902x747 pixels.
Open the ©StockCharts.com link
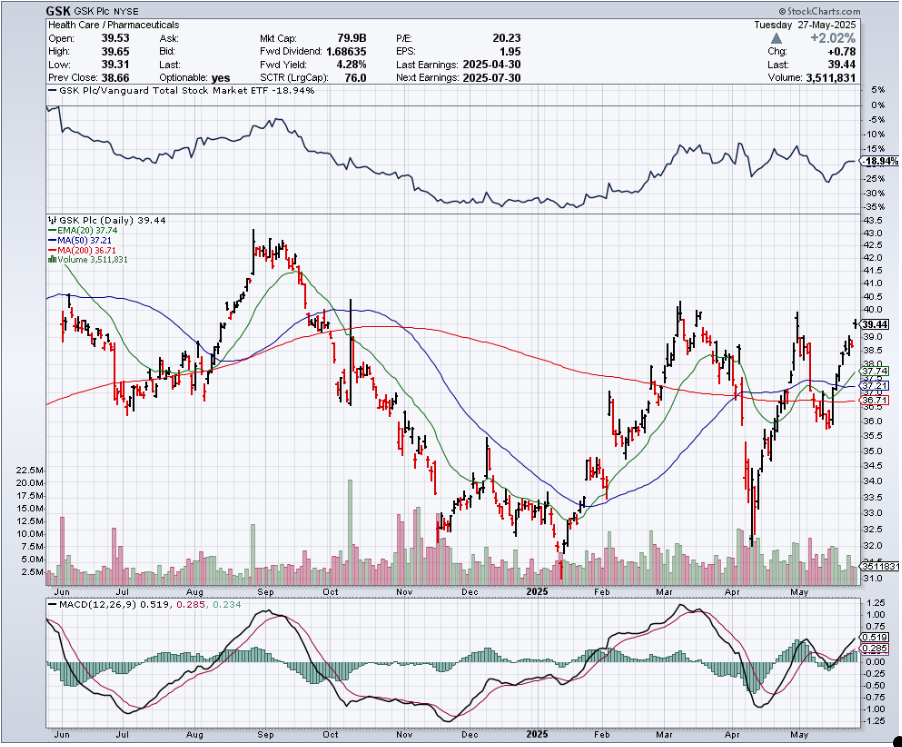coord(820,12)
